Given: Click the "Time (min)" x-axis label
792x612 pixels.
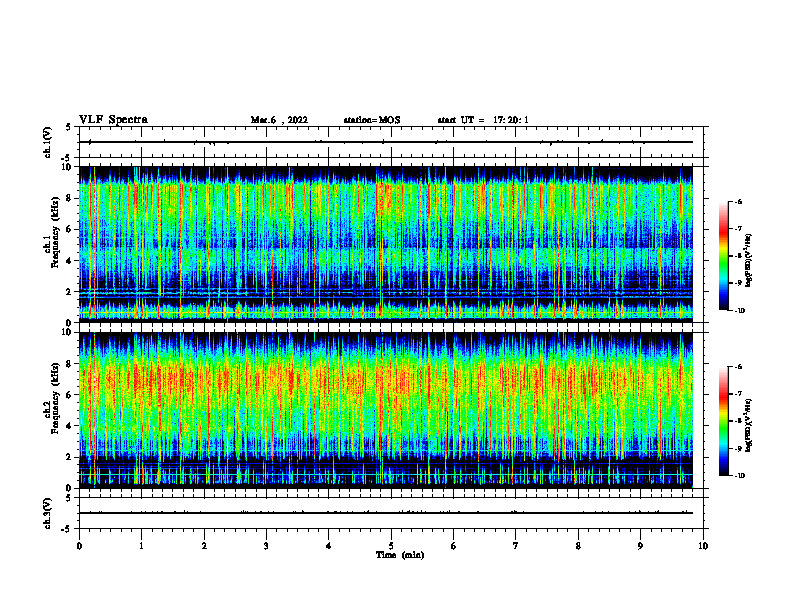Looking at the screenshot, I should tap(400, 555).
